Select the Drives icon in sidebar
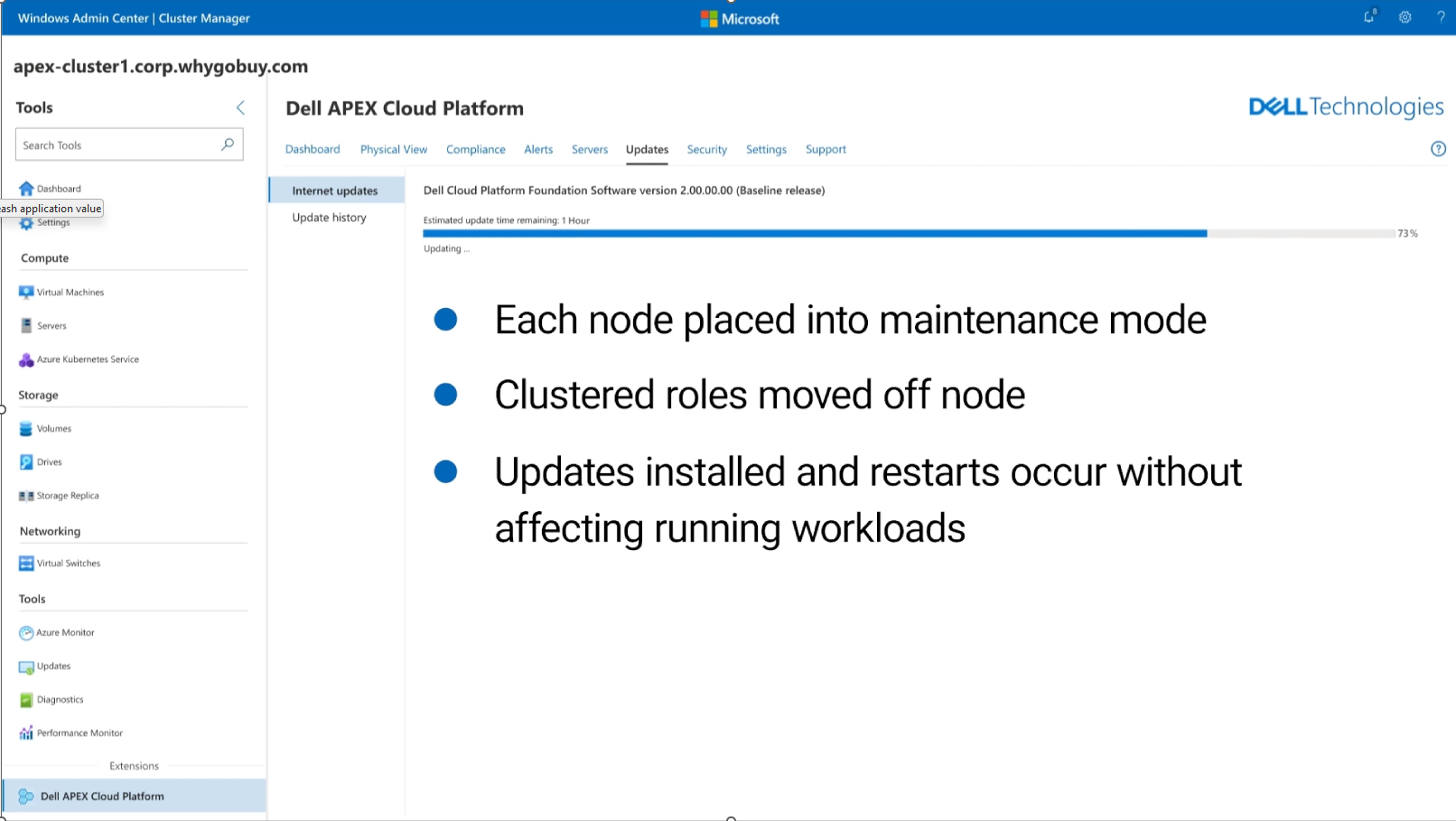 (26, 462)
